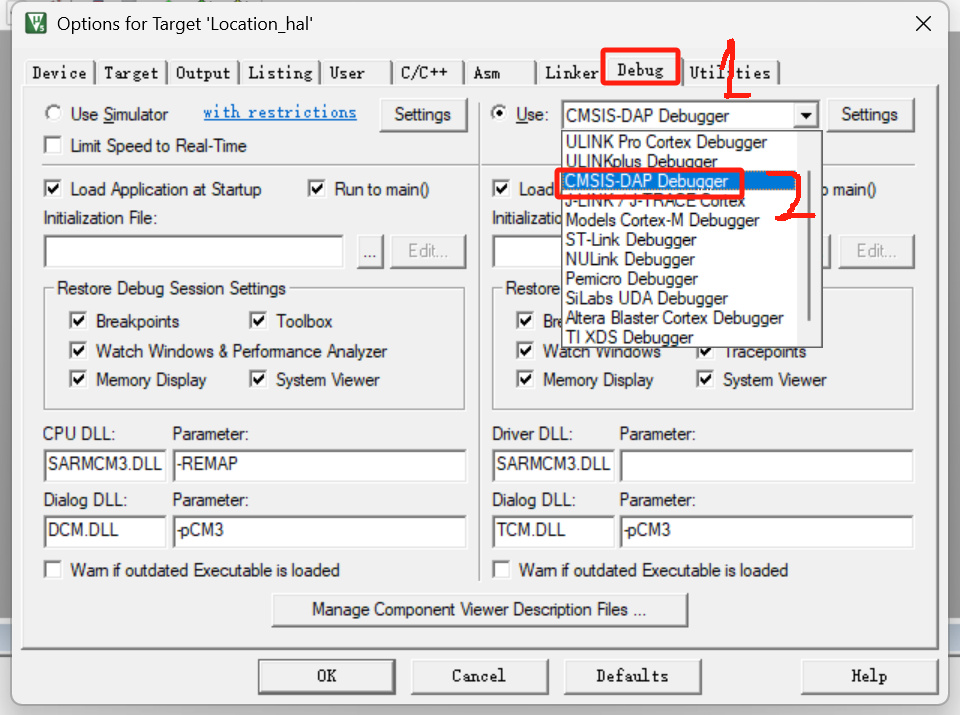The image size is (960, 715).
Task: Toggle right-side Memory Display checkbox
Action: click(x=525, y=379)
